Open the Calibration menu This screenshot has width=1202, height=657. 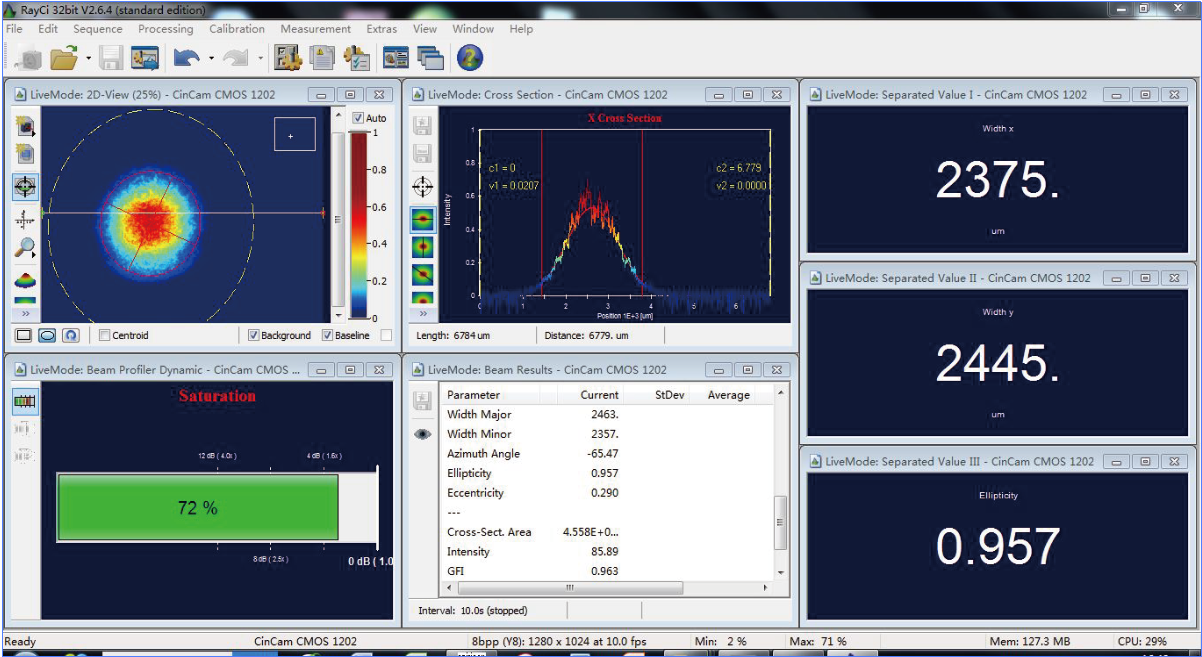[x=237, y=29]
